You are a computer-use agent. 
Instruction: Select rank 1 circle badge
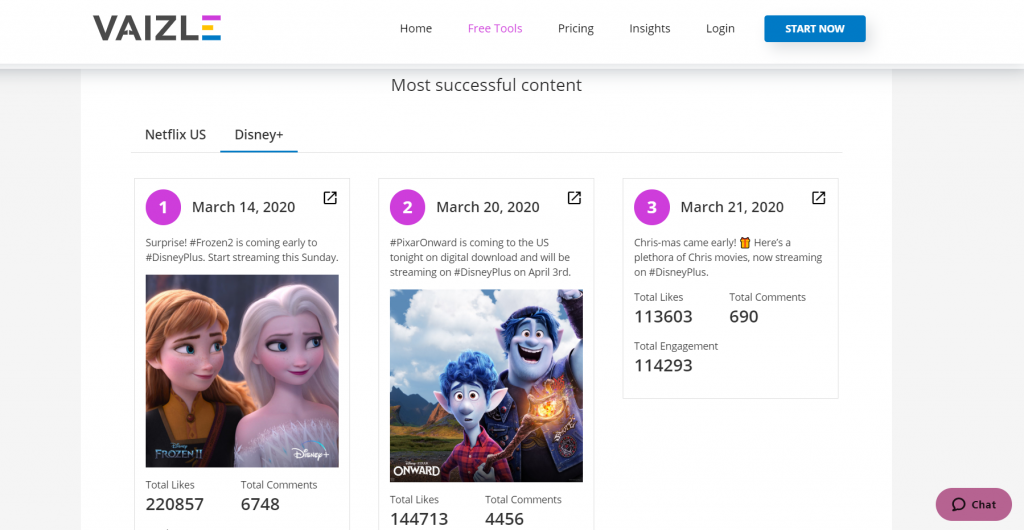pyautogui.click(x=163, y=207)
